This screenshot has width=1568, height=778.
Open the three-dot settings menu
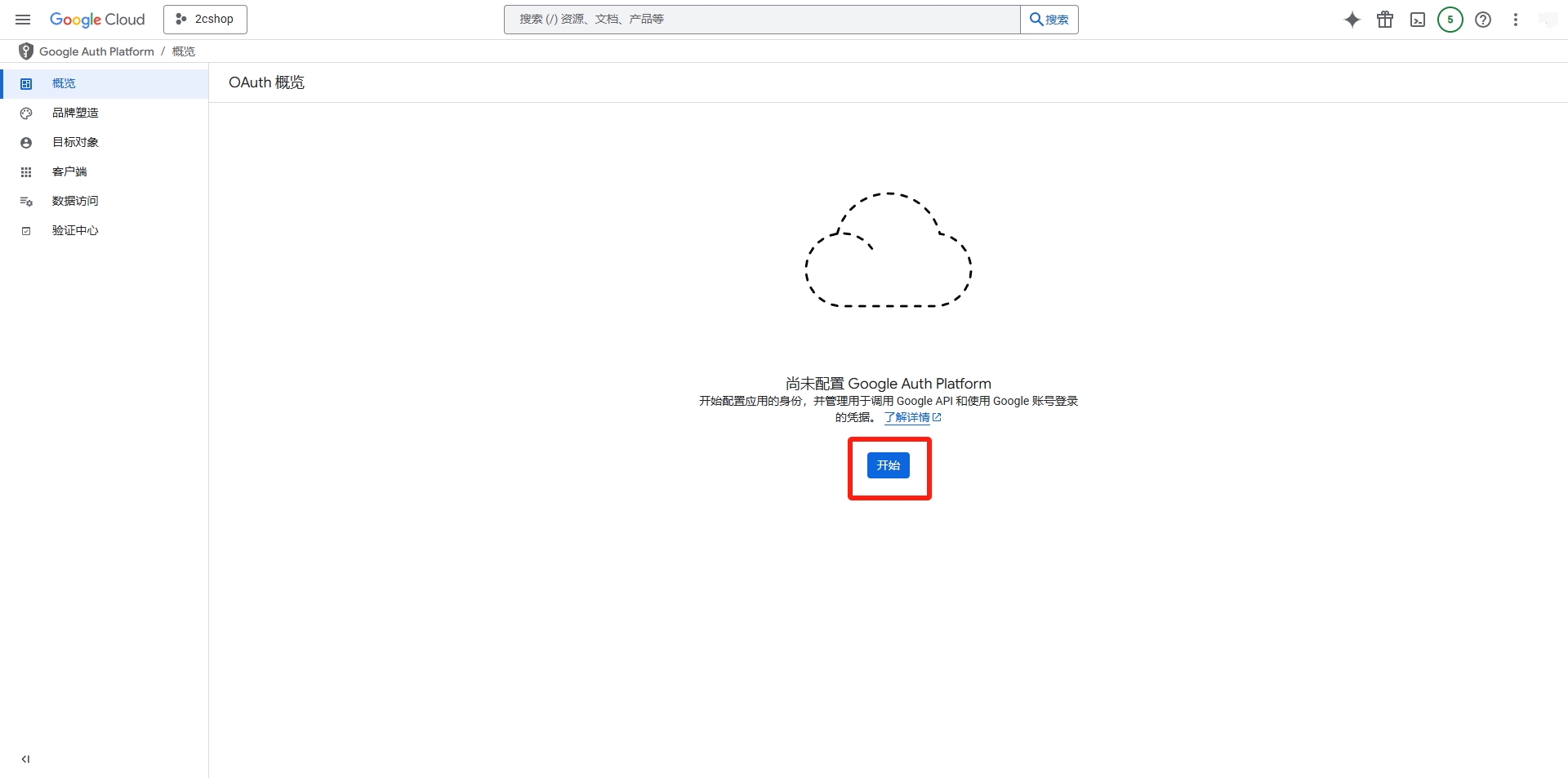pyautogui.click(x=1516, y=20)
